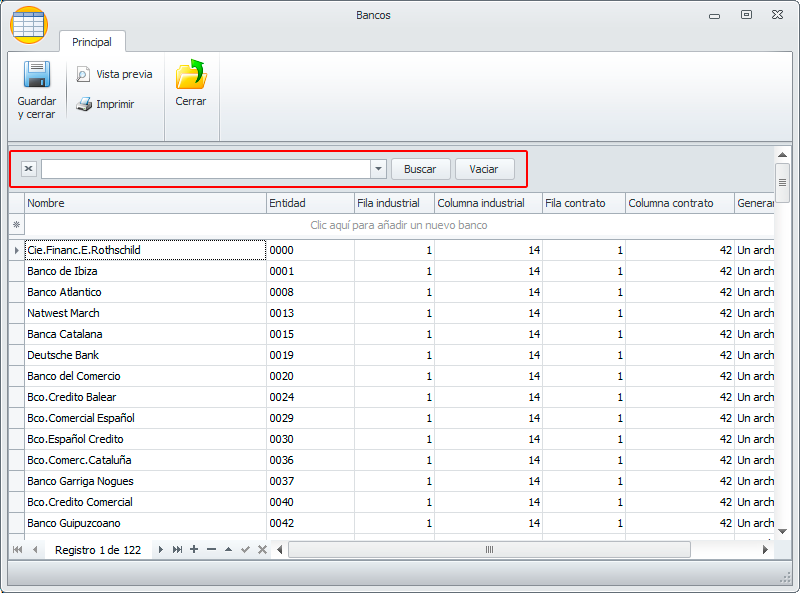Sort by the Nombre column header
The width and height of the screenshot is (800, 593).
pyautogui.click(x=145, y=203)
